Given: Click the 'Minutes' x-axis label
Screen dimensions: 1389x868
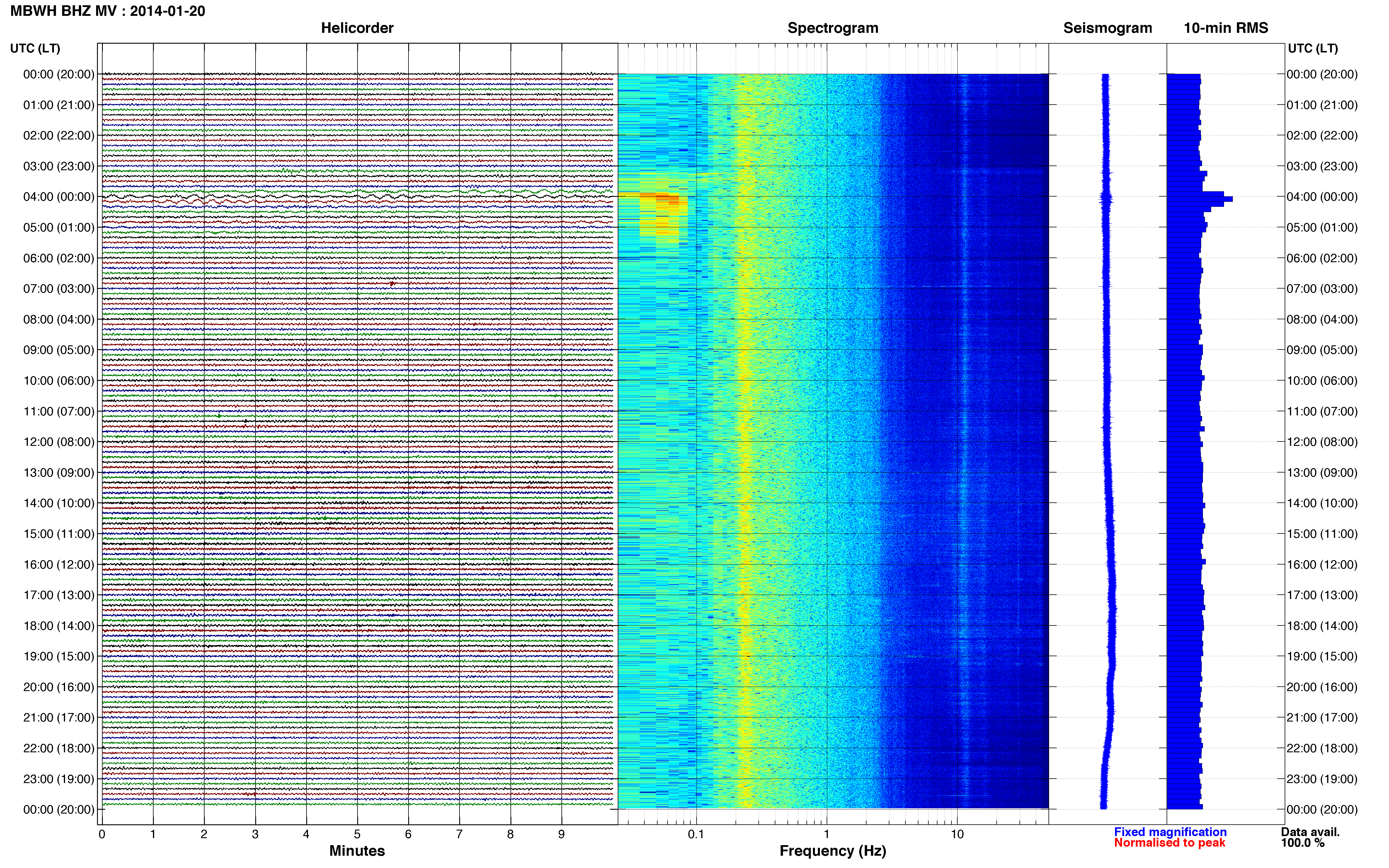Looking at the screenshot, I should (x=357, y=851).
